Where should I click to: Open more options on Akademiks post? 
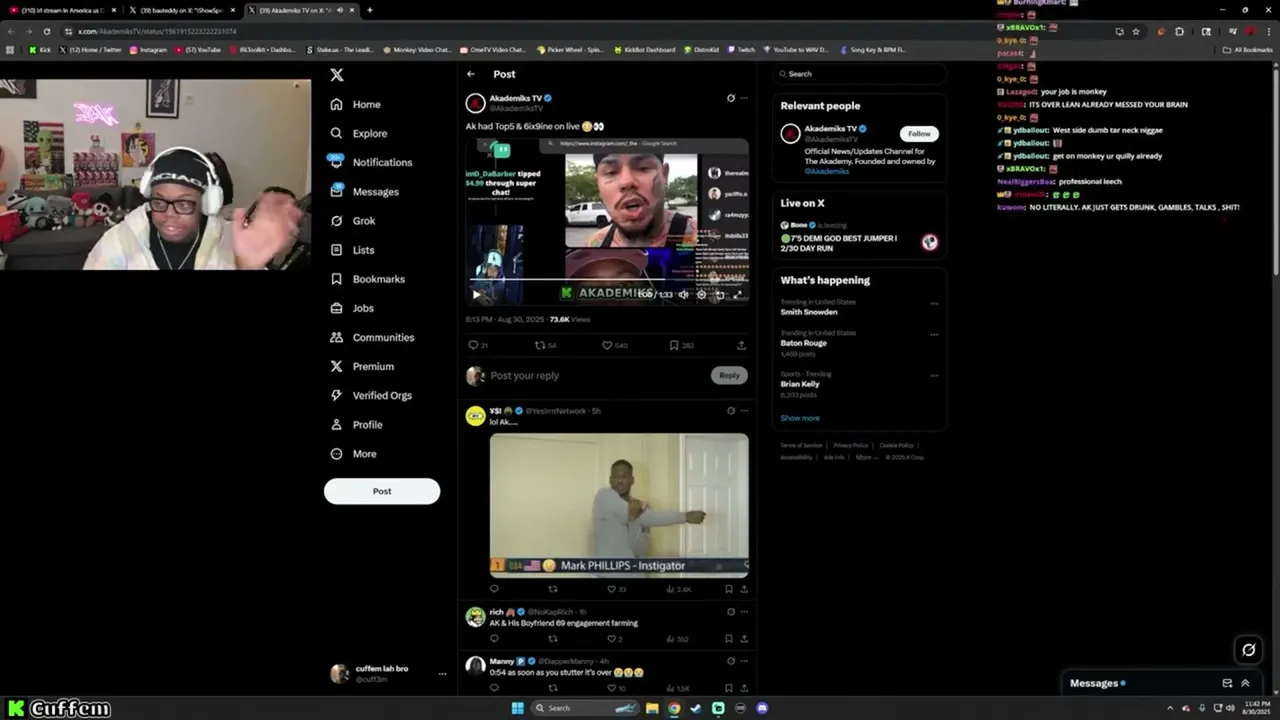click(x=744, y=98)
